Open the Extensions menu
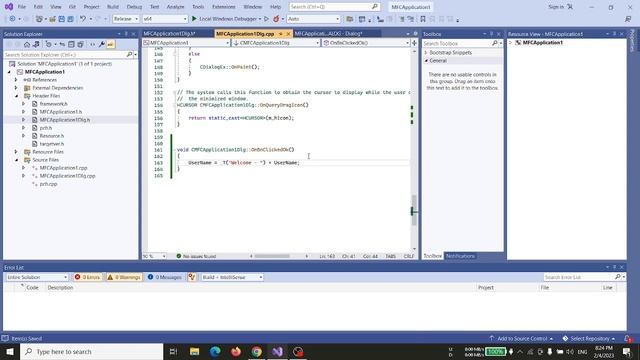Screen dimensions: 640x360 pos(224,7)
